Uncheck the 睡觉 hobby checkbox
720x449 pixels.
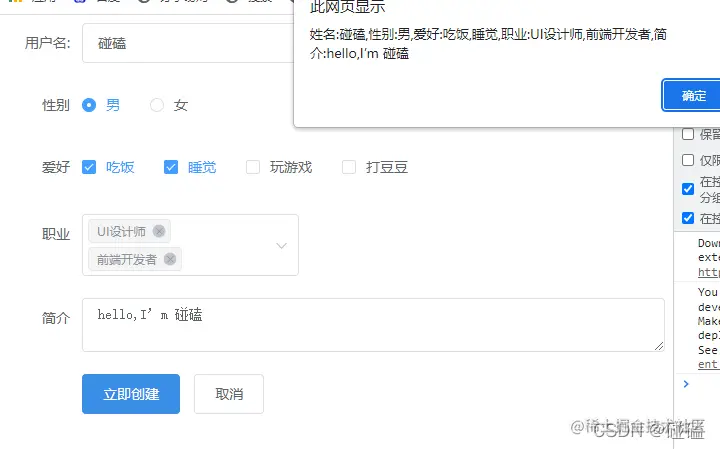171,167
